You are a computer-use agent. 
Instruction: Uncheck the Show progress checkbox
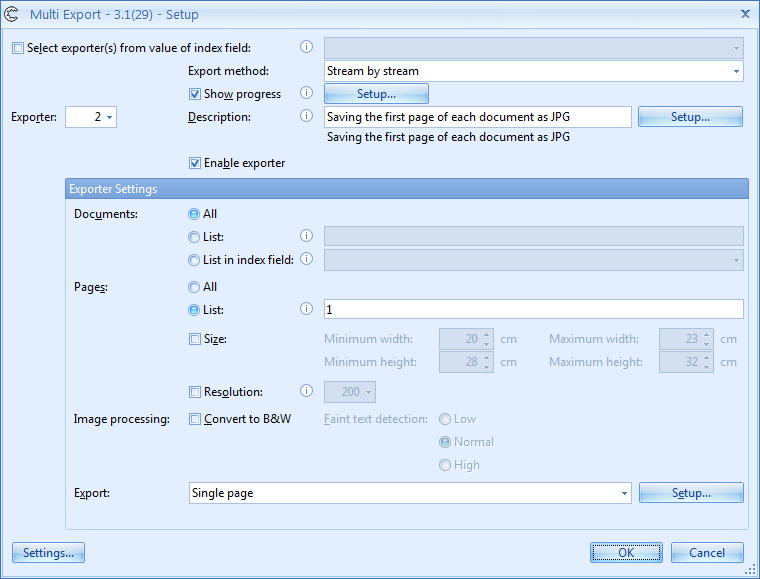pos(195,94)
